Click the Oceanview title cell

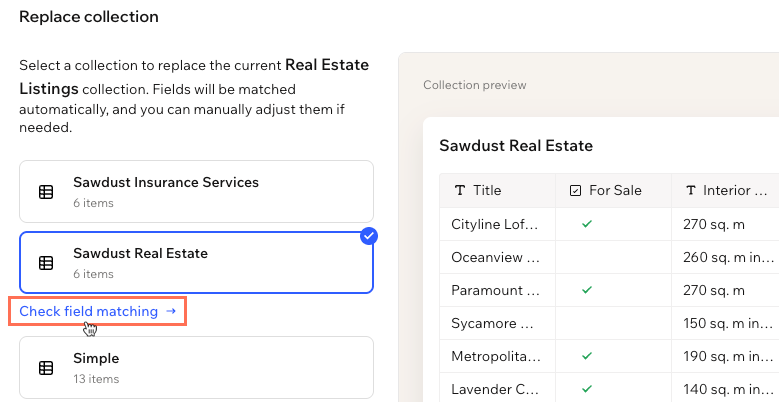click(x=497, y=257)
